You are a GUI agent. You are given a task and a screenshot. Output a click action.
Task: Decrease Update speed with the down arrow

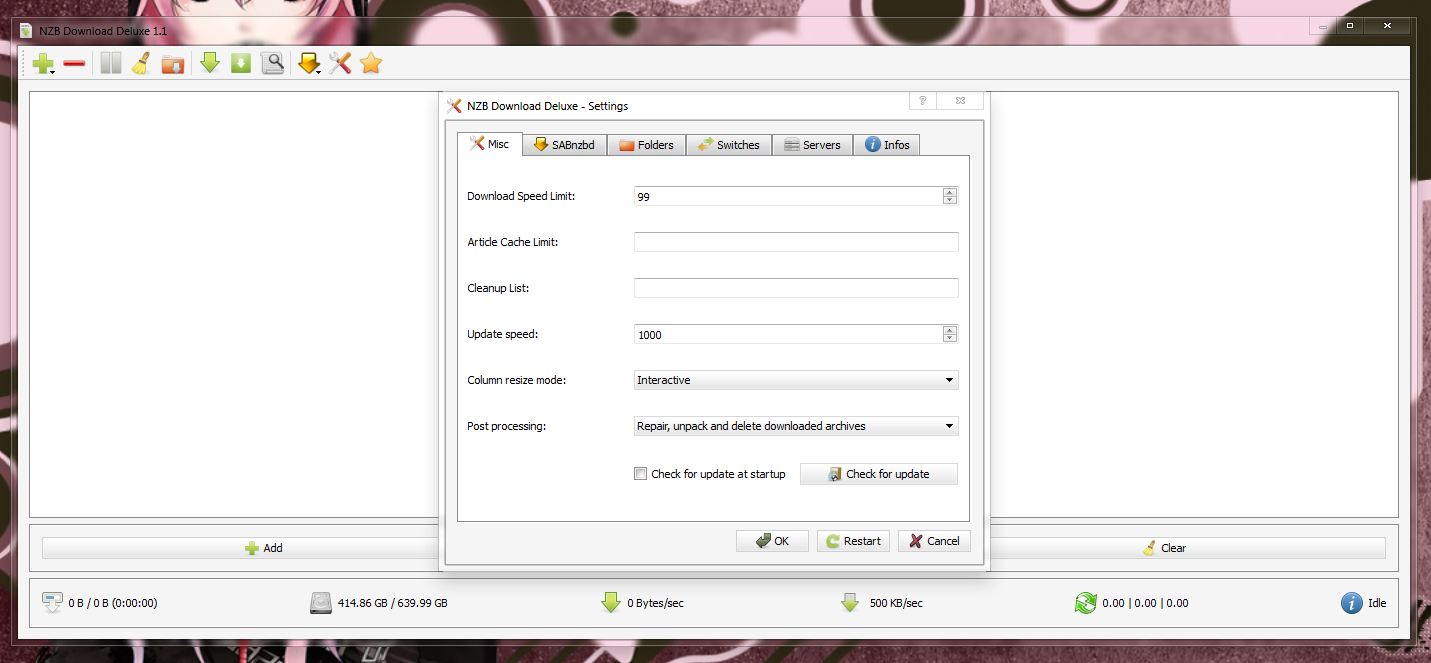click(950, 339)
